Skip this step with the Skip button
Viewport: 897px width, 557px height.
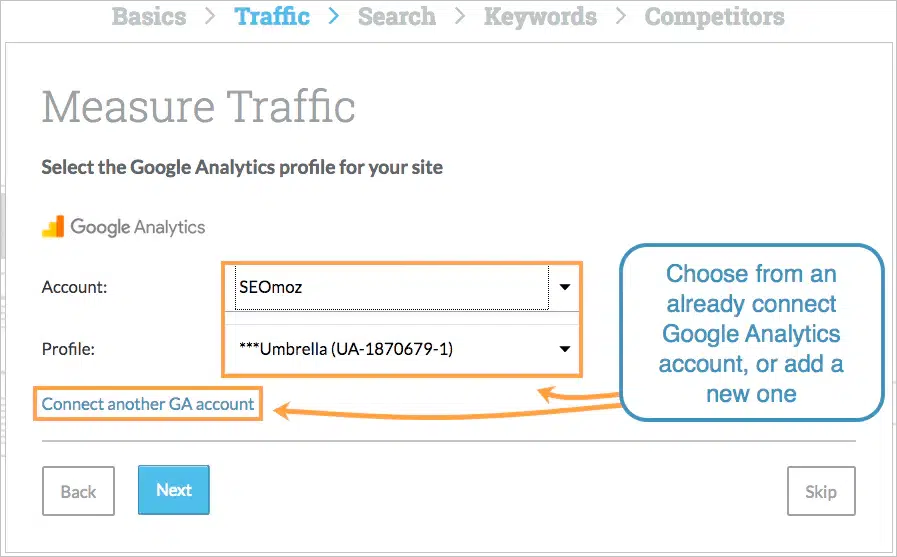[x=820, y=491]
